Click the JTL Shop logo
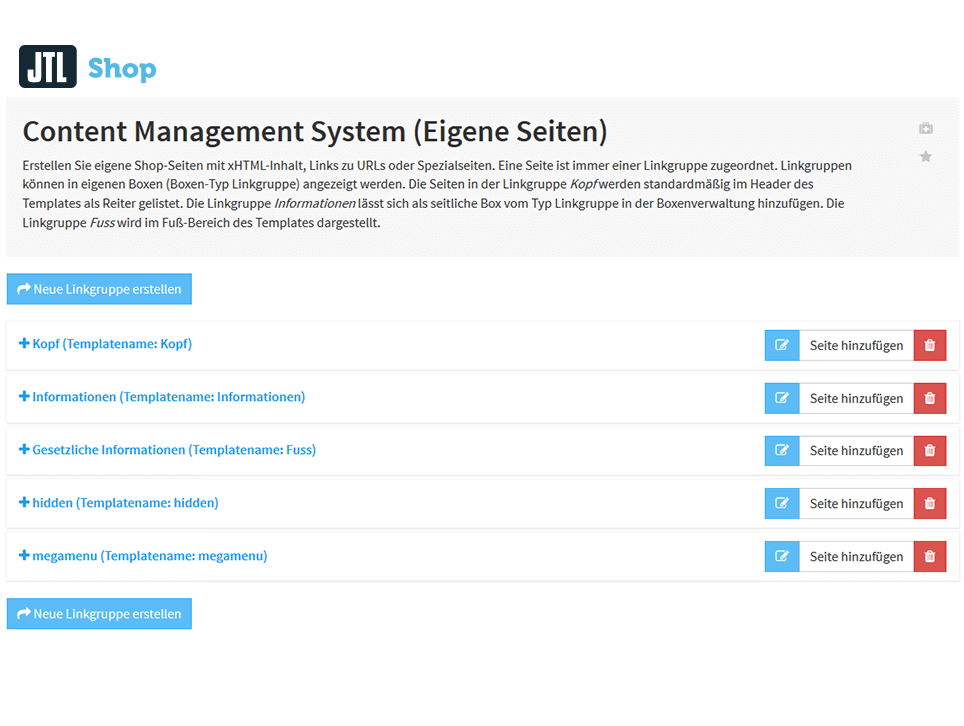This screenshot has width=964, height=726. click(x=87, y=66)
